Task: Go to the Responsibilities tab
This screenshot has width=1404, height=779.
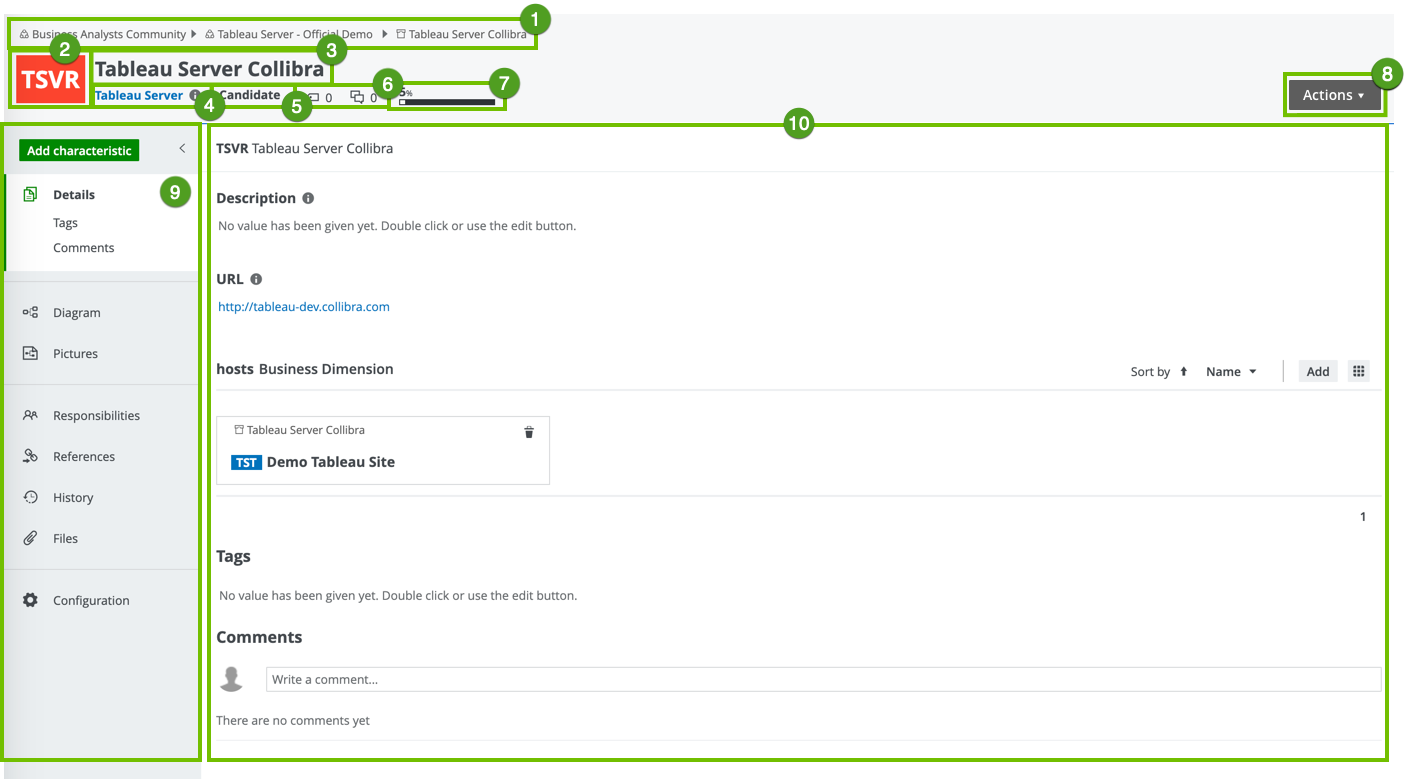Action: (96, 416)
